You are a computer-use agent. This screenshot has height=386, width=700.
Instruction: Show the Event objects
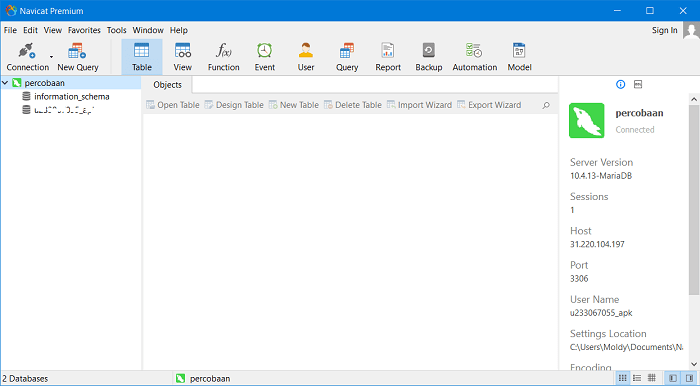(x=265, y=57)
